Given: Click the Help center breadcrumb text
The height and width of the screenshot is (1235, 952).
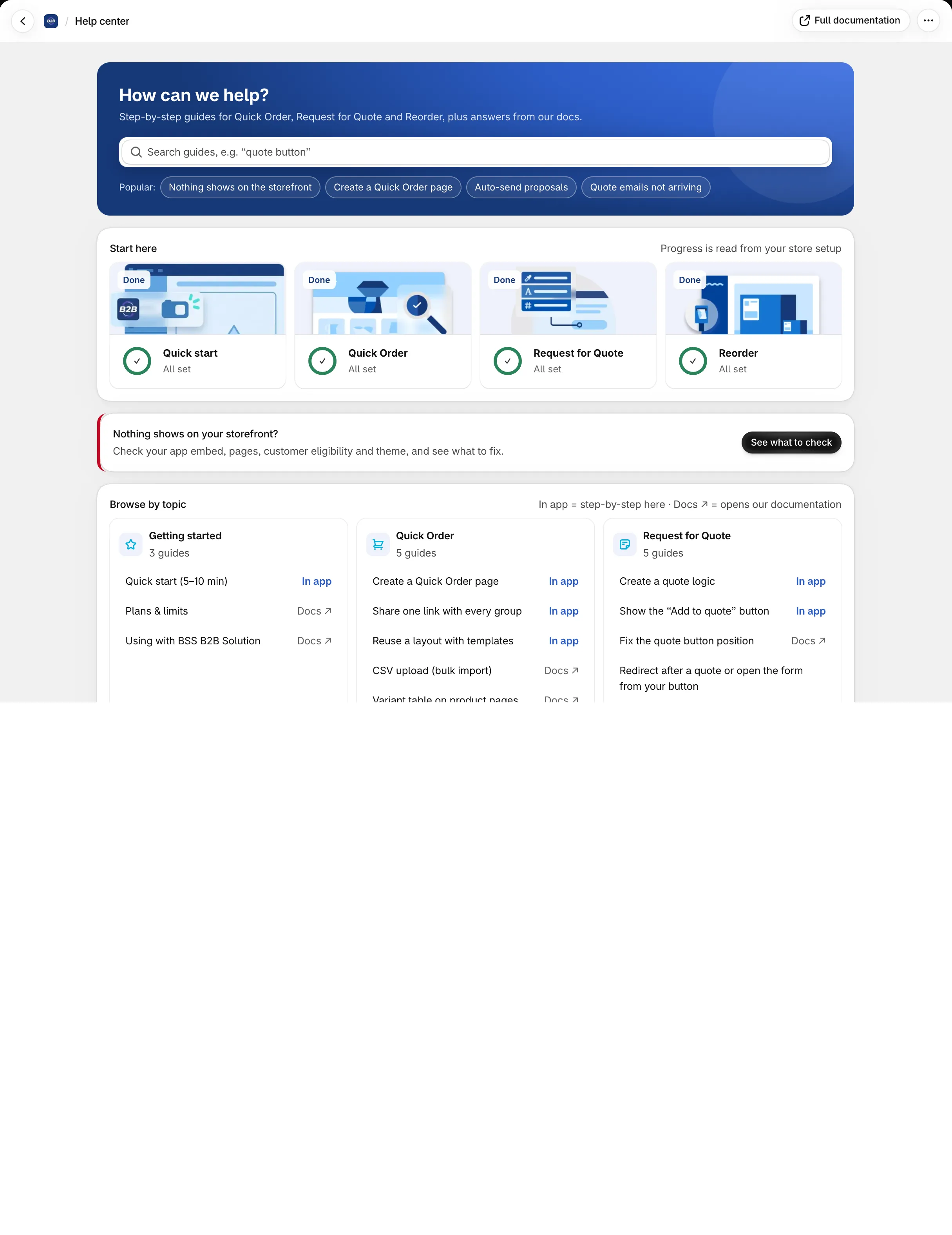Looking at the screenshot, I should point(102,21).
